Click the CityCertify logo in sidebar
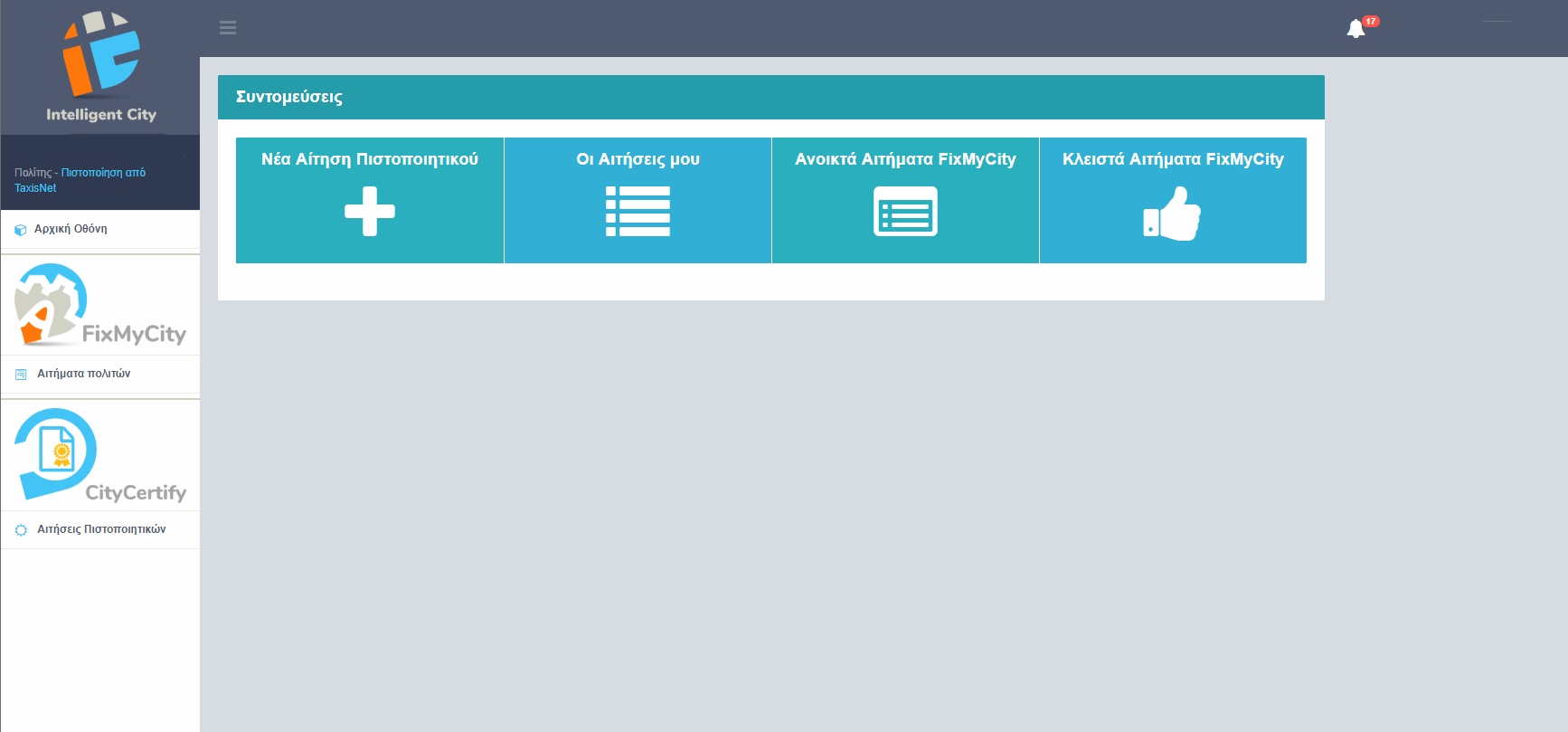1568x732 pixels. click(99, 456)
